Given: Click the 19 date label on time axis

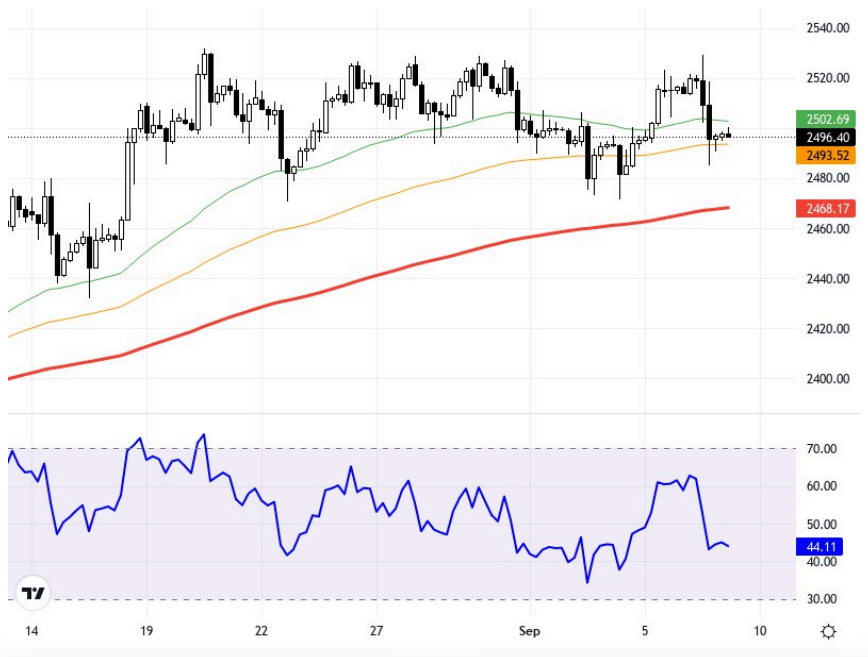Looking at the screenshot, I should point(146,631).
